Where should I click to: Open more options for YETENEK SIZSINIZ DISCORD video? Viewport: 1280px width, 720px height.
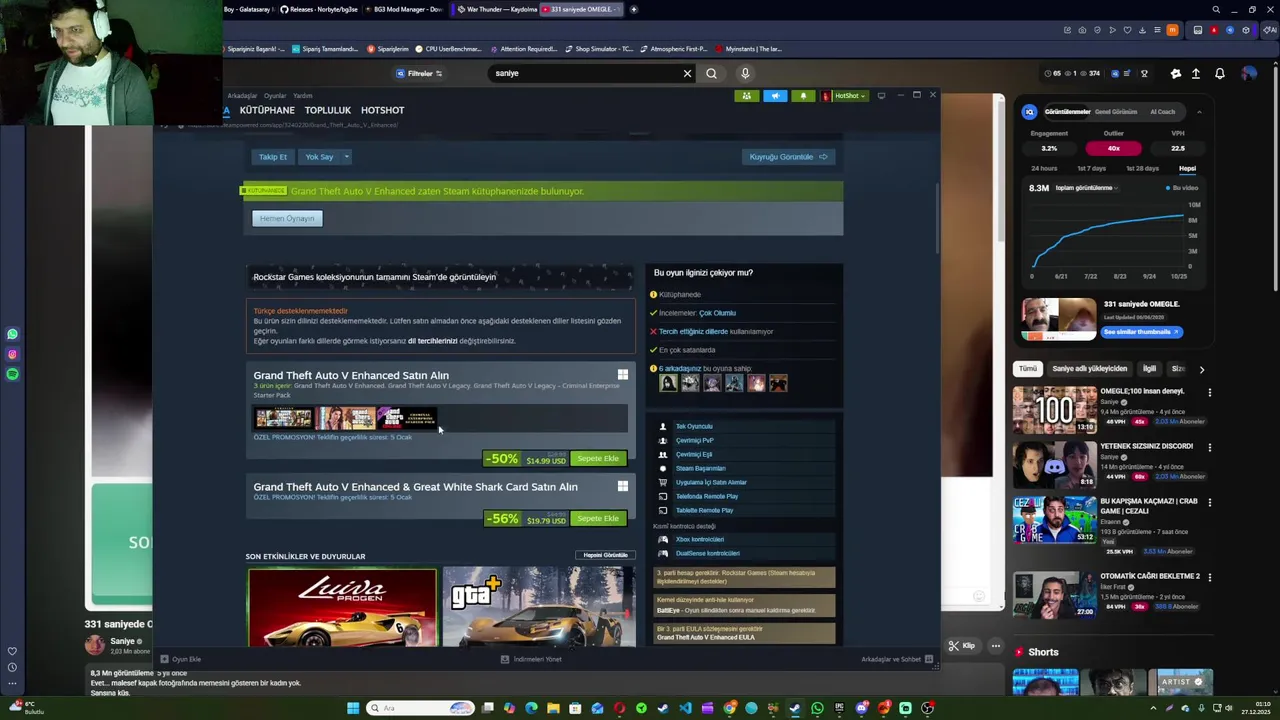click(1209, 448)
